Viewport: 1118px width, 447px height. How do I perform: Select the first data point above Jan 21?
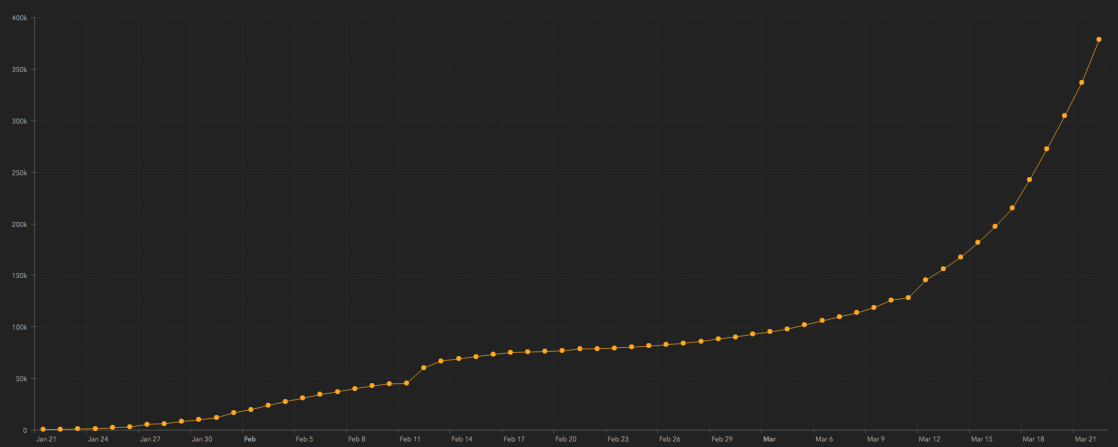pyautogui.click(x=43, y=429)
